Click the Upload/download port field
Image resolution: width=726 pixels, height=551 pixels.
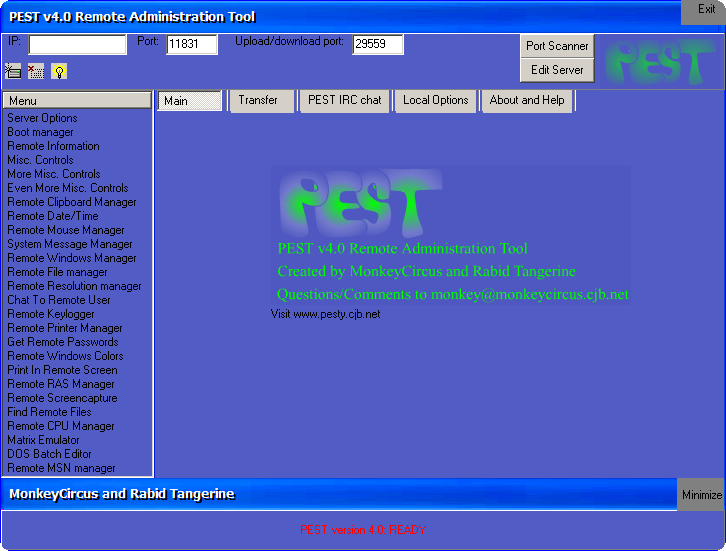tap(377, 44)
